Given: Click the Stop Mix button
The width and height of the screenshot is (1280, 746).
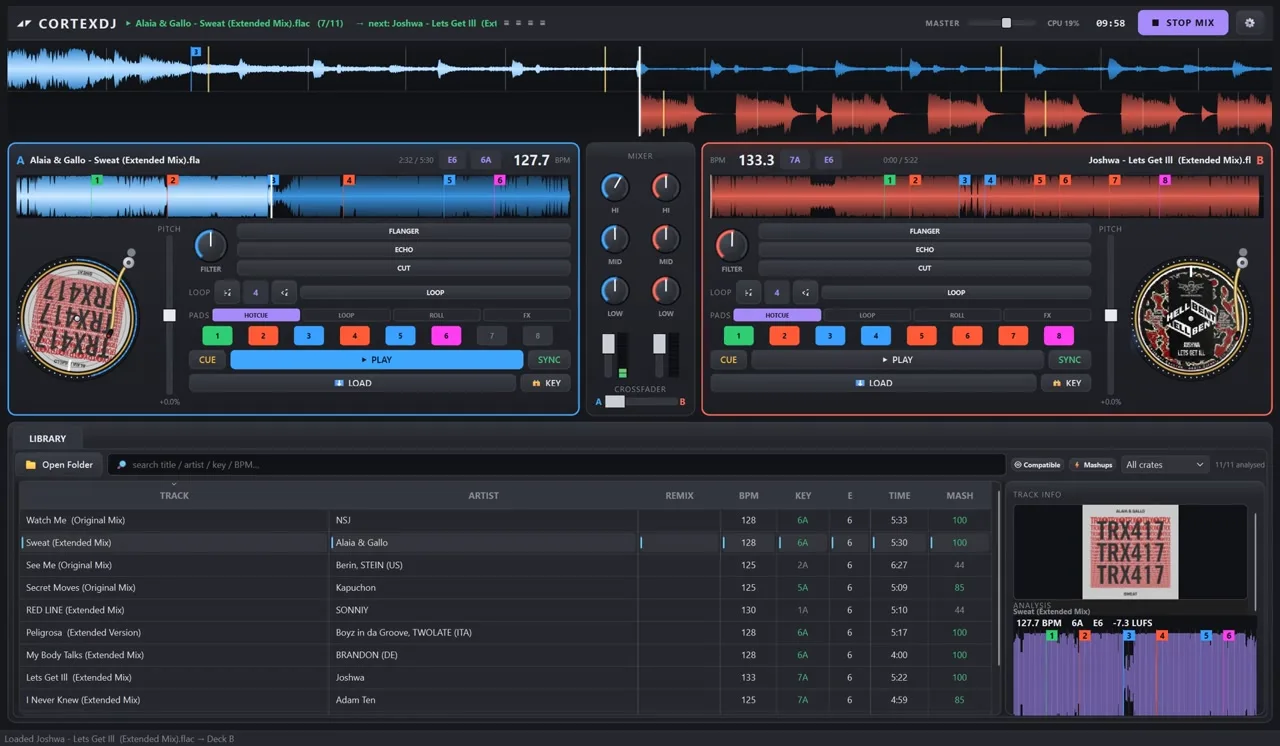Looking at the screenshot, I should point(1183,22).
